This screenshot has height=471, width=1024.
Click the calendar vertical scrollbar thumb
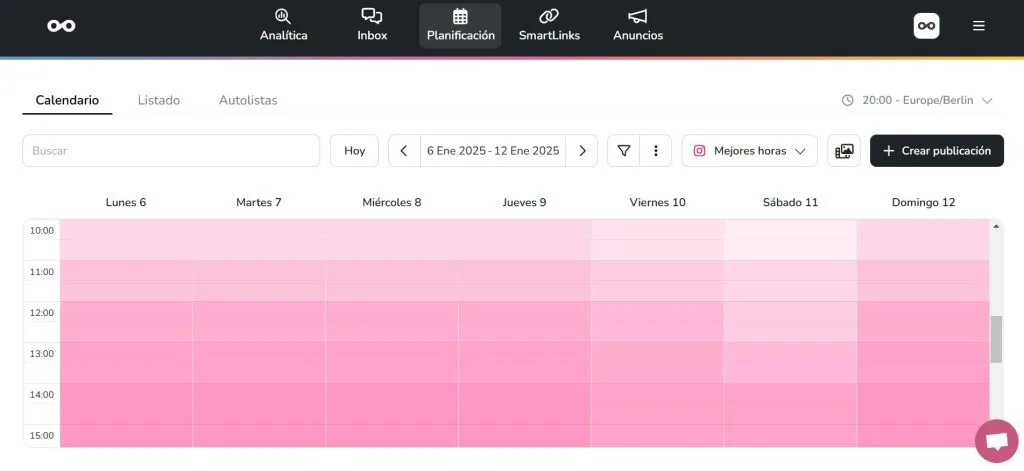click(996, 339)
